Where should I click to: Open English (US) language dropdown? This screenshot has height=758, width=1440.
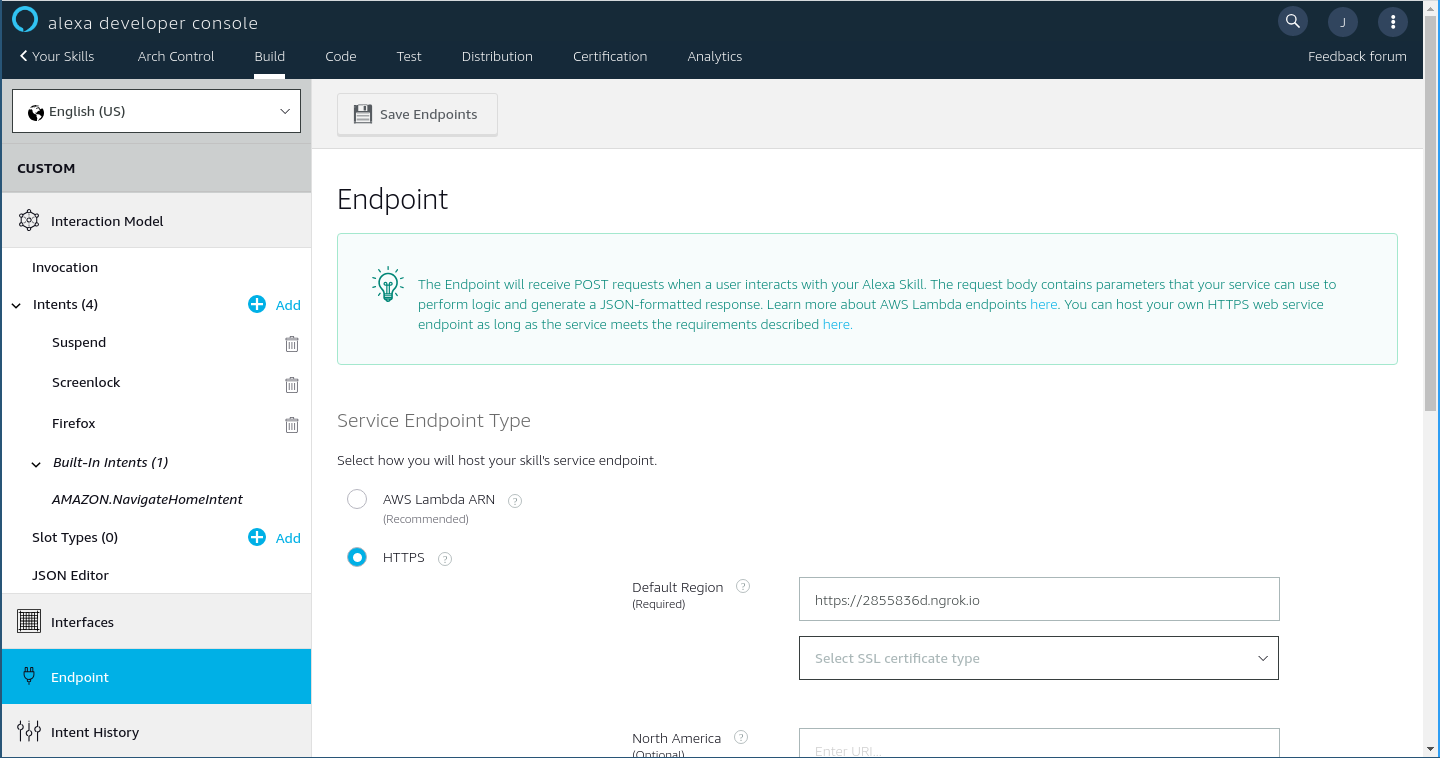156,111
